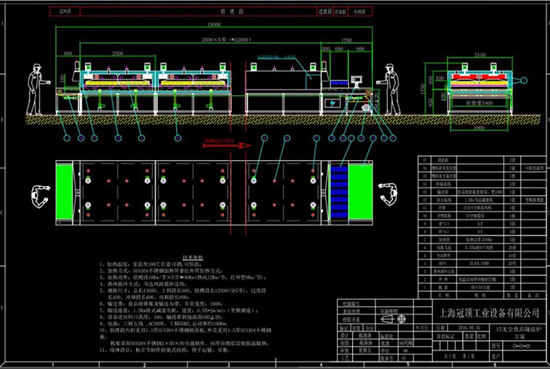This screenshot has height=369, width=550.
Task: Select the right operator figure in elevation view
Action: [390, 89]
